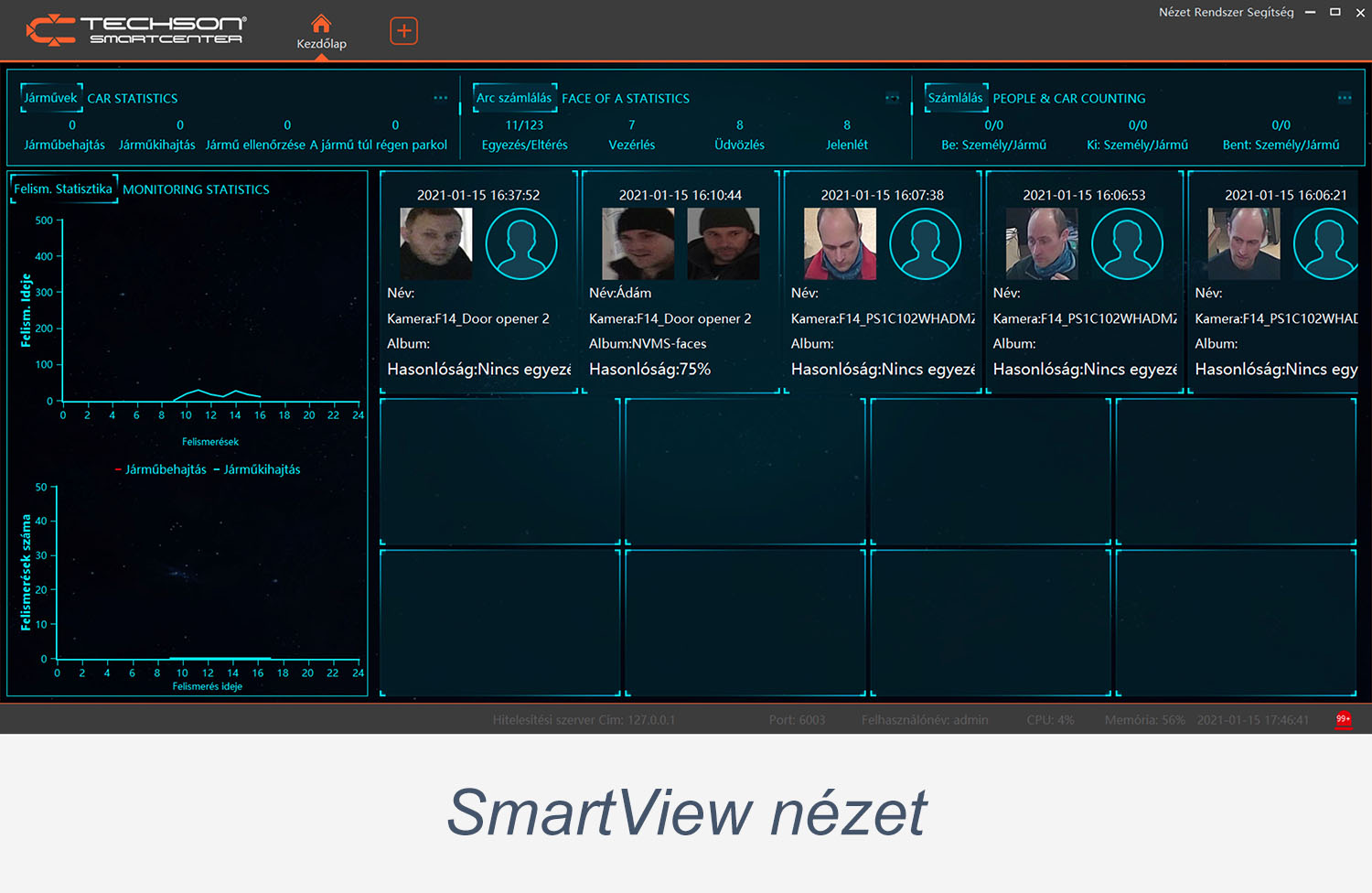
Task: Click the 'Memória: 56%' status bar entry
Action: (1144, 720)
